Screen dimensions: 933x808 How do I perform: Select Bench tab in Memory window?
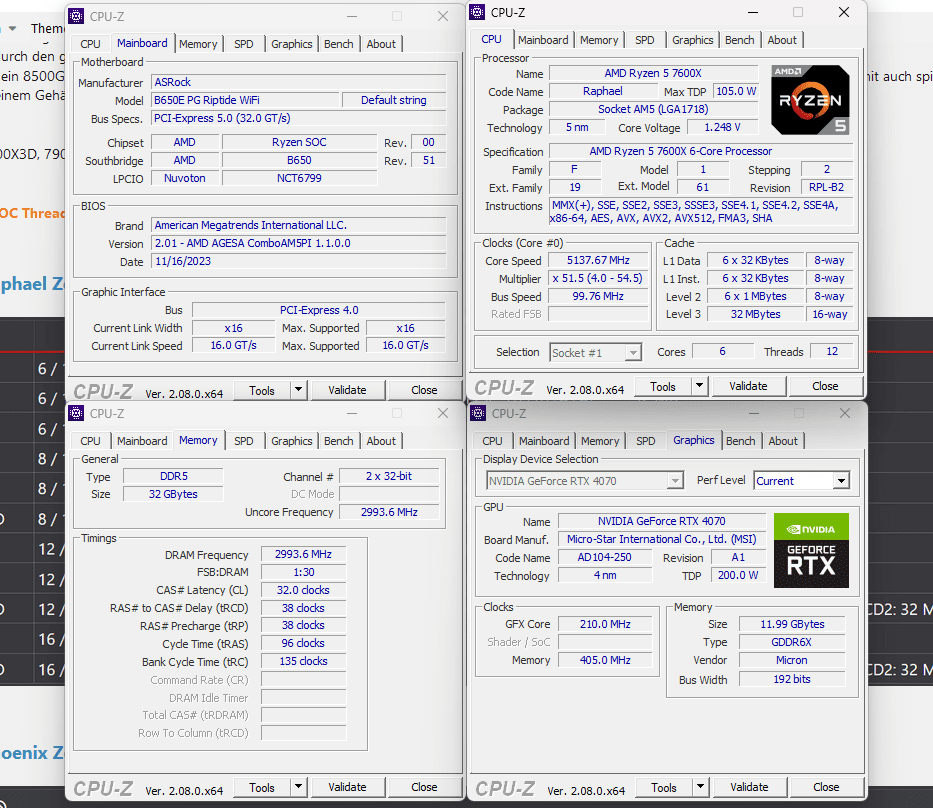point(339,441)
